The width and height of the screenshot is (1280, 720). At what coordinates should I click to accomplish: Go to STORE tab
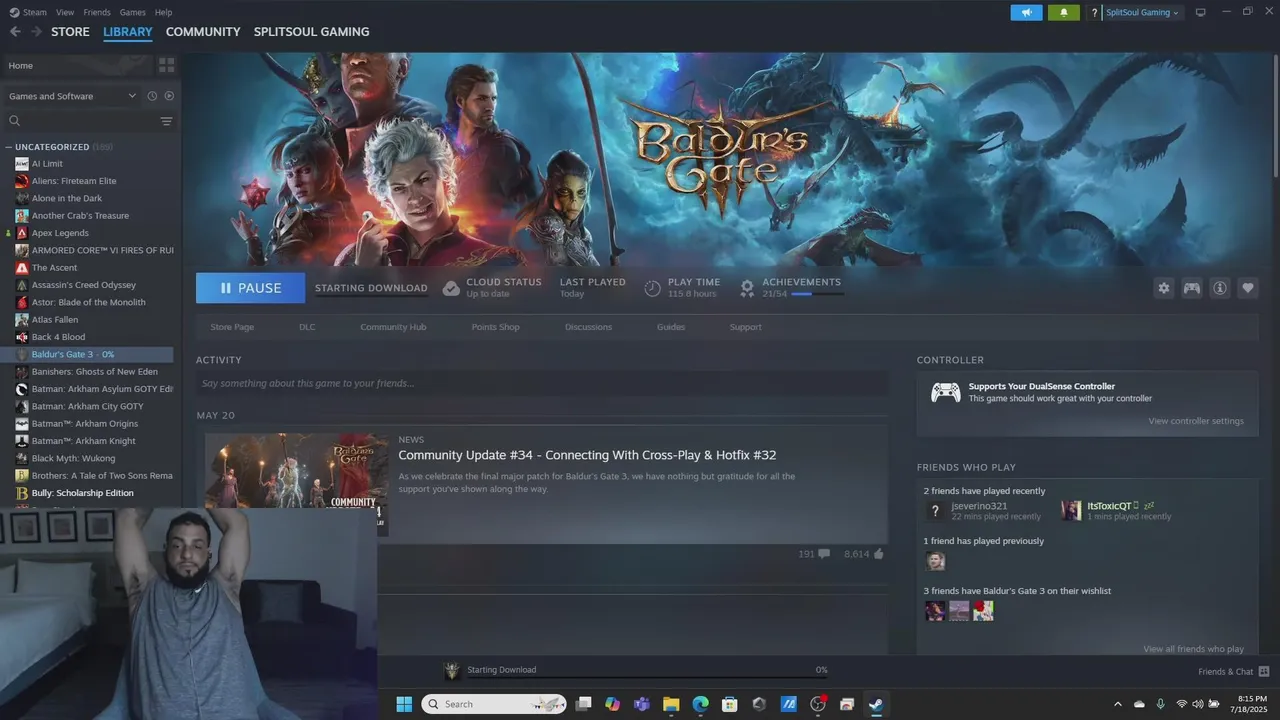coord(70,32)
